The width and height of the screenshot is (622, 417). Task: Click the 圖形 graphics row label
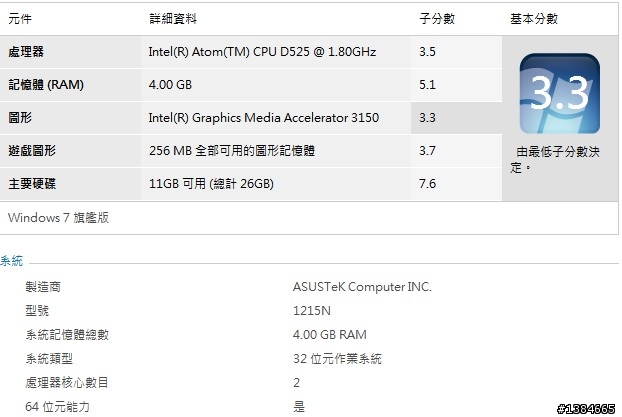20,117
